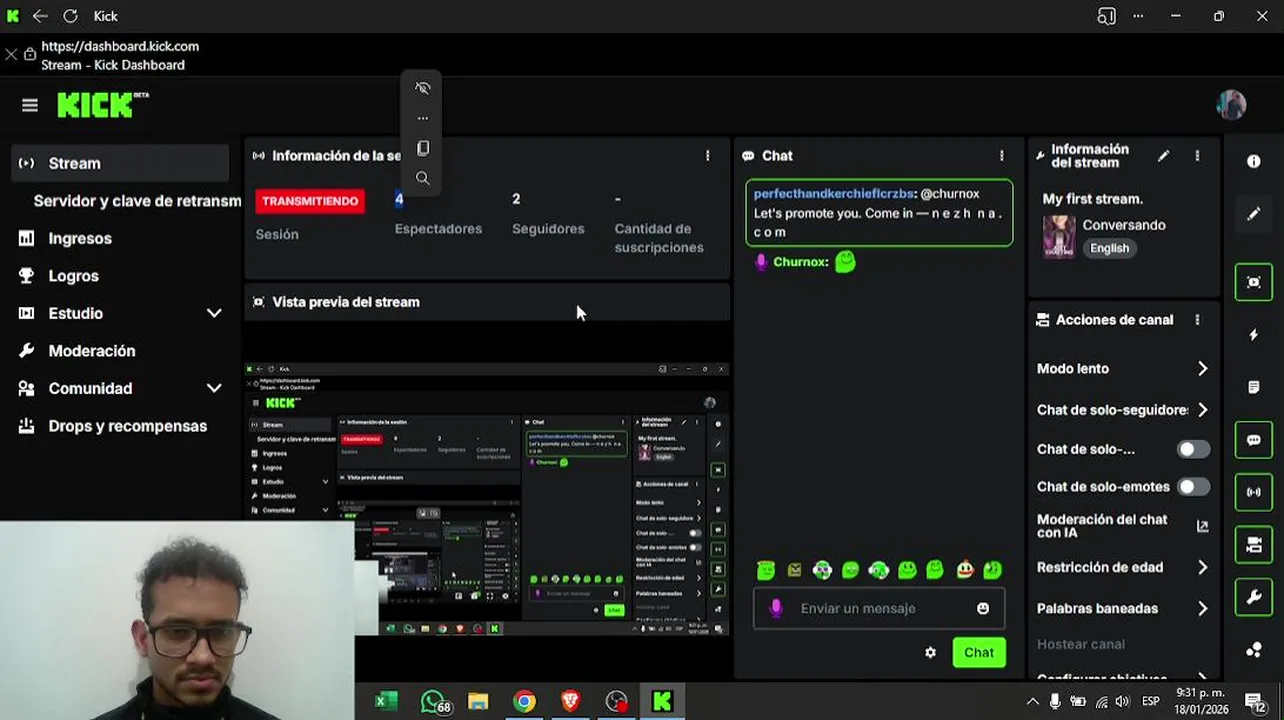Select Stream in the left menu

tap(120, 163)
